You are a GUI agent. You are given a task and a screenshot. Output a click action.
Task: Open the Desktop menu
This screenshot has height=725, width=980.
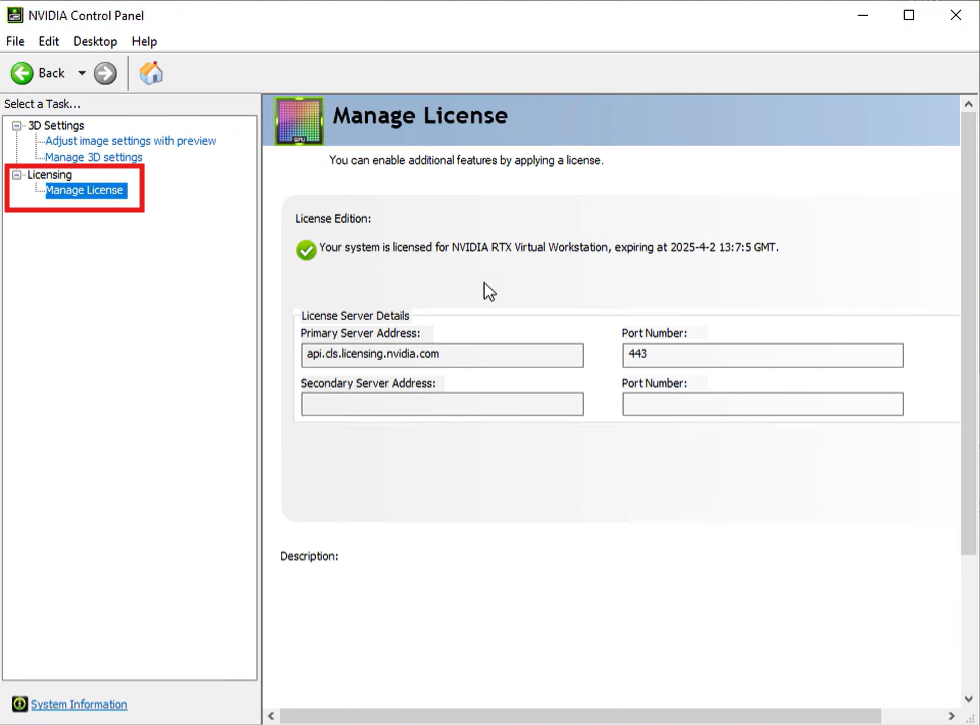click(x=94, y=41)
